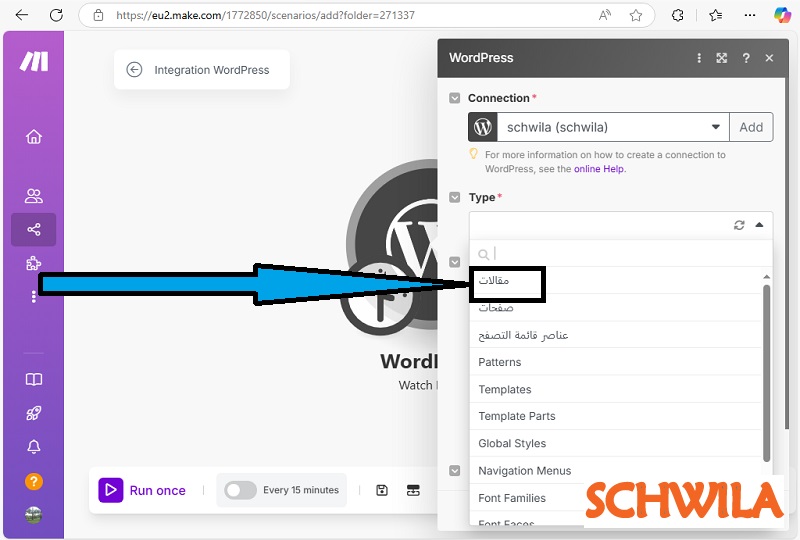Image resolution: width=800 pixels, height=540 pixels.
Task: Click the save scenario disk icon
Action: pyautogui.click(x=382, y=490)
